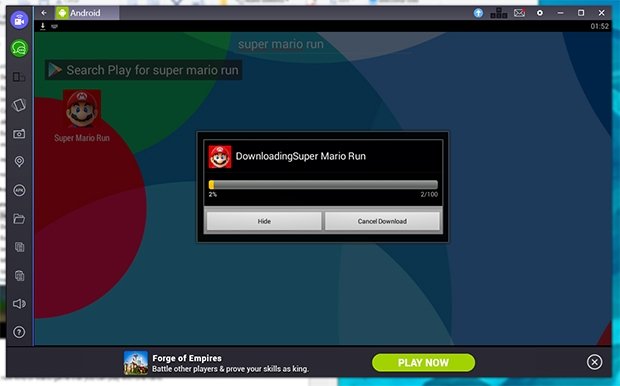620x386 pixels.
Task: Click the rotate screen icon in sidebar
Action: click(19, 105)
